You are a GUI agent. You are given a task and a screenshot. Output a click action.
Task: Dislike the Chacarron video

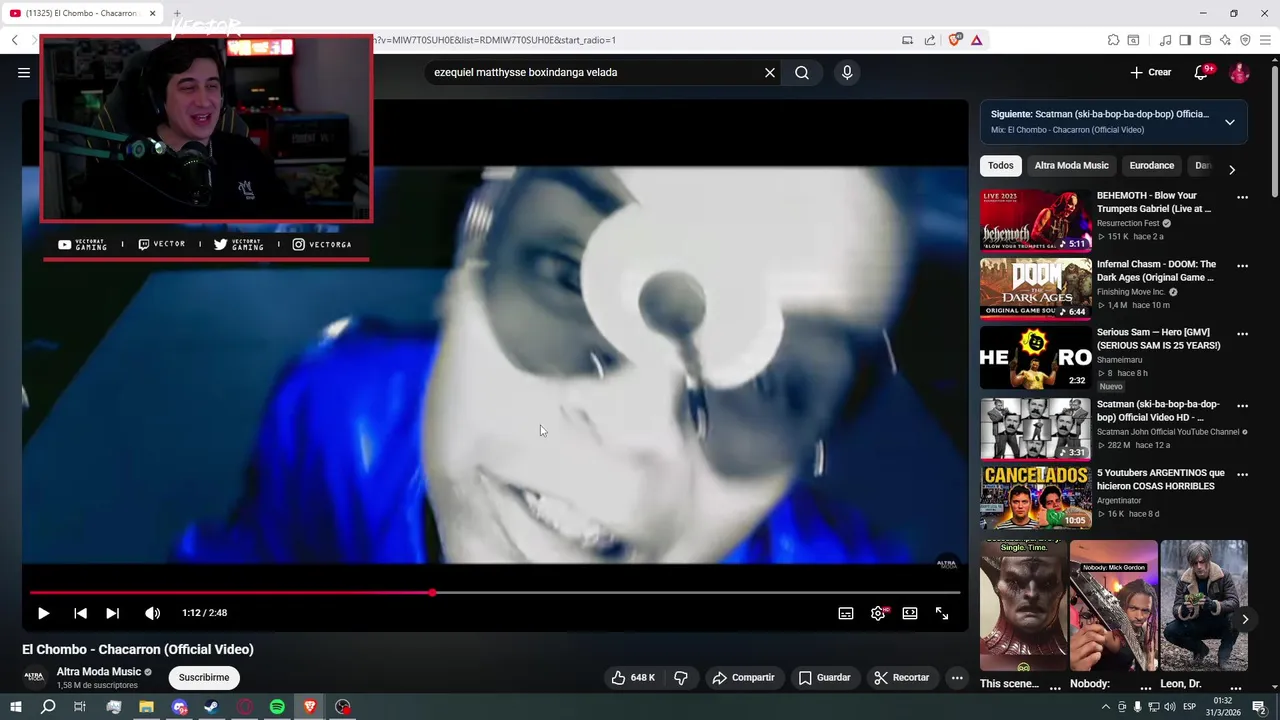coord(681,677)
